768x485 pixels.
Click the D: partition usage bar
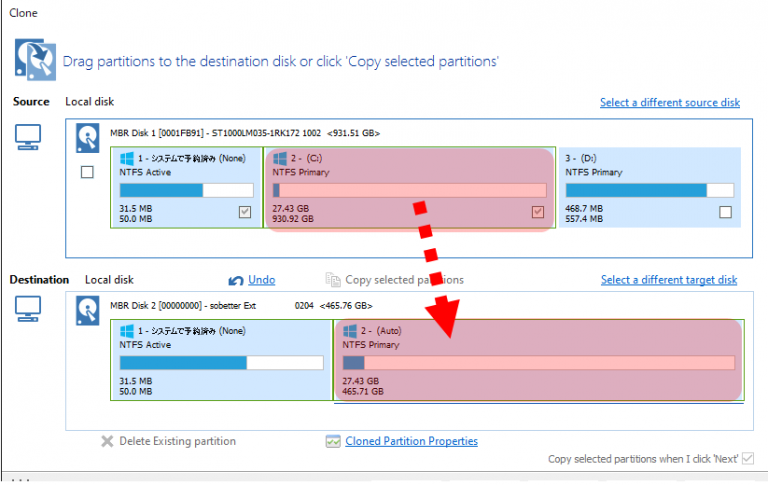coord(649,190)
